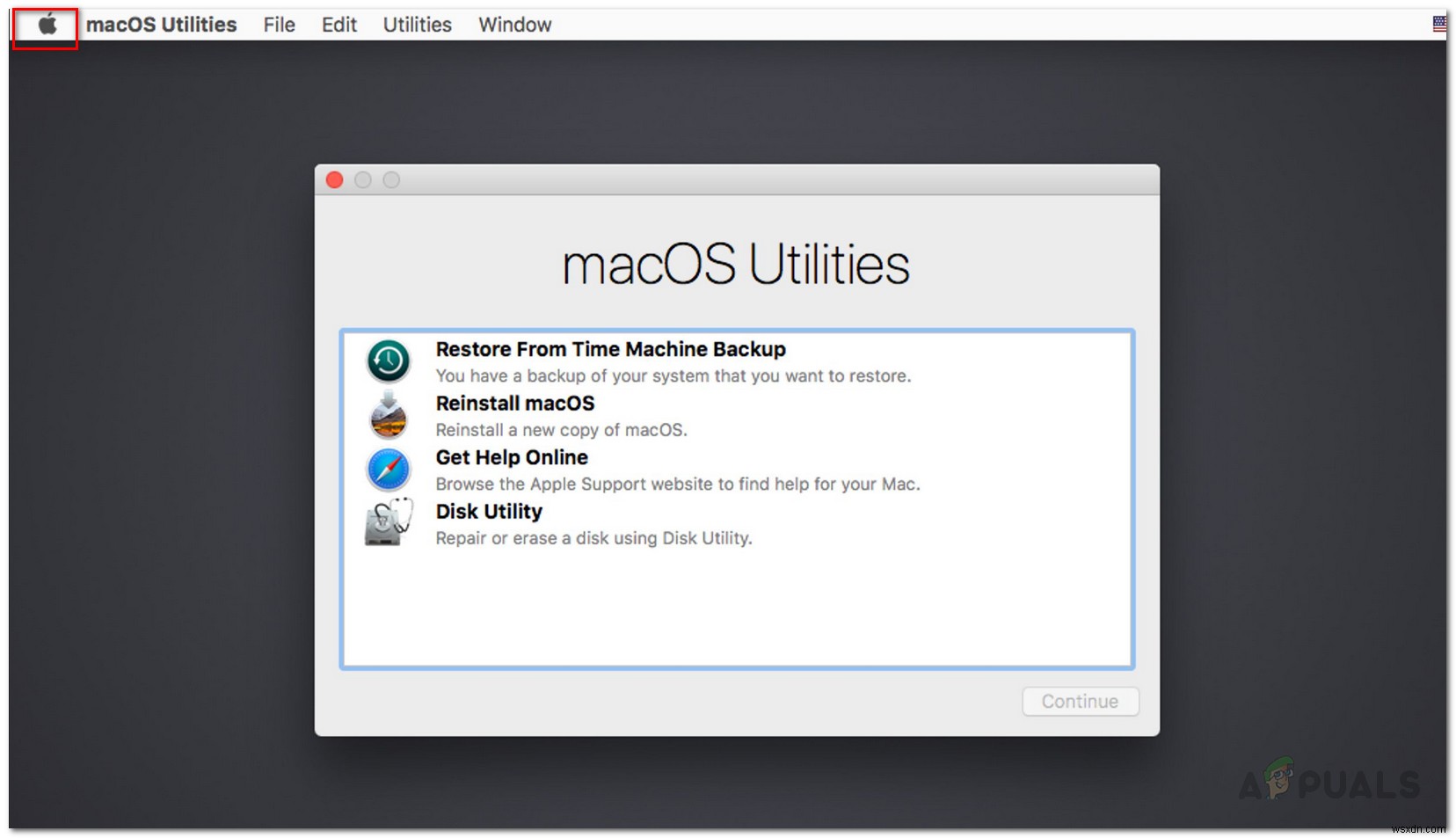1456x838 pixels.
Task: Click the macOS Utilities application menu
Action: [x=162, y=24]
